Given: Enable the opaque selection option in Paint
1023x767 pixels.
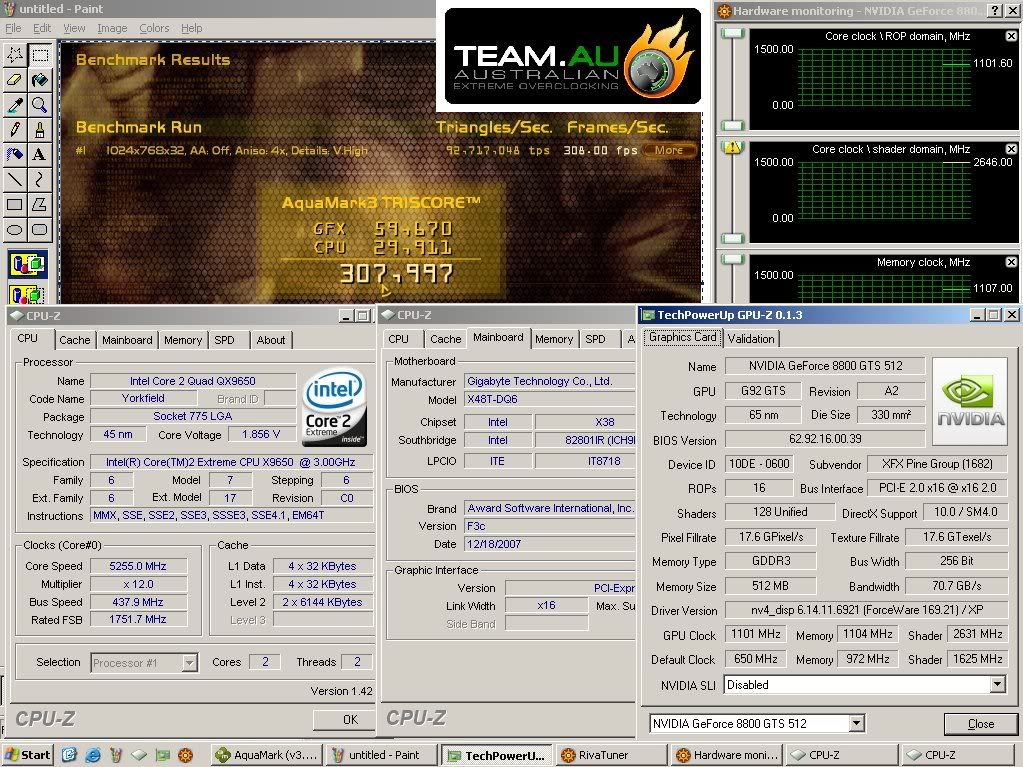Looking at the screenshot, I should click(x=27, y=264).
